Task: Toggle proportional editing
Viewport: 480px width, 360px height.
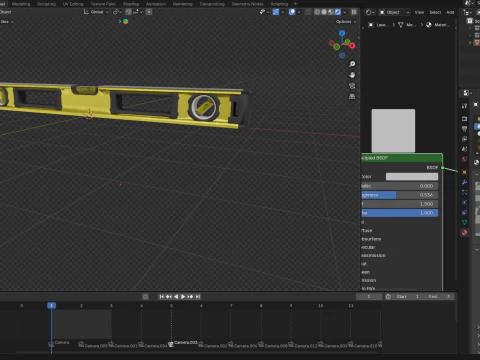Action: tap(149, 12)
